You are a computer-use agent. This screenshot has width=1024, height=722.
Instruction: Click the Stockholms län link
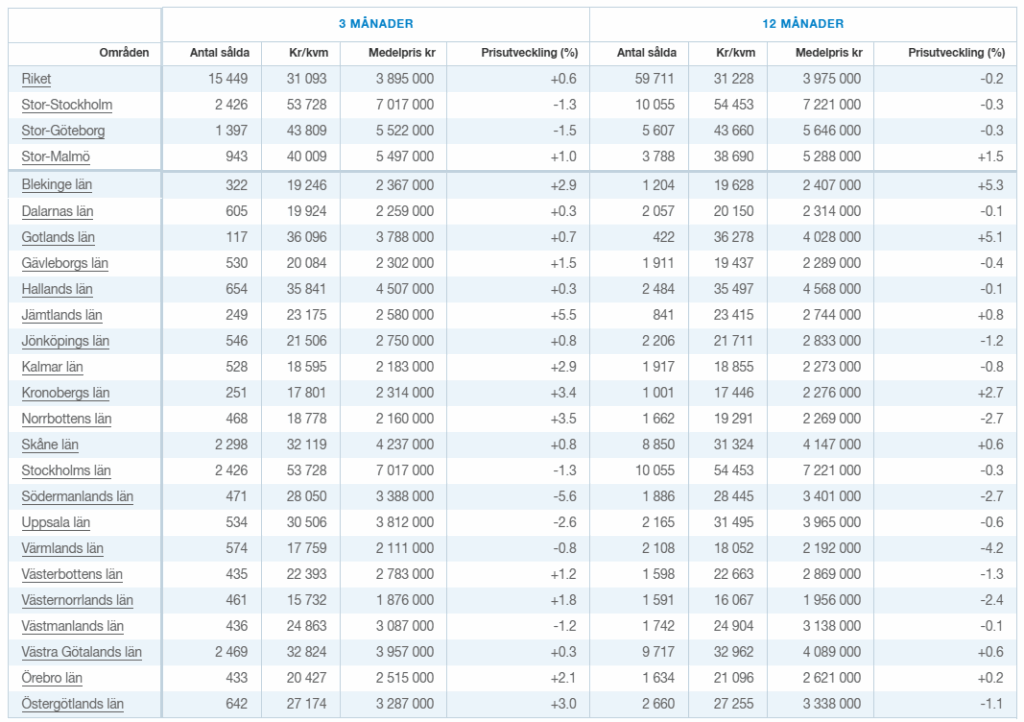click(66, 471)
